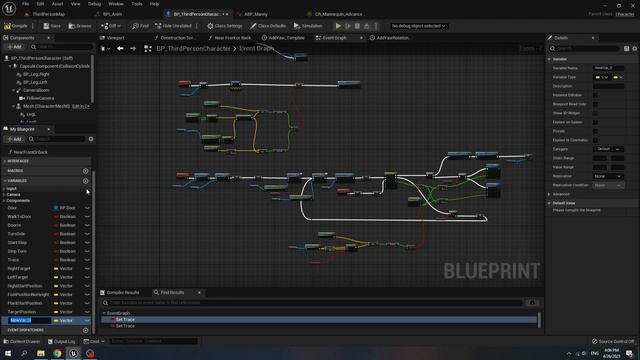Click the Components search field
This screenshot has width=640, height=360.
click(61, 47)
